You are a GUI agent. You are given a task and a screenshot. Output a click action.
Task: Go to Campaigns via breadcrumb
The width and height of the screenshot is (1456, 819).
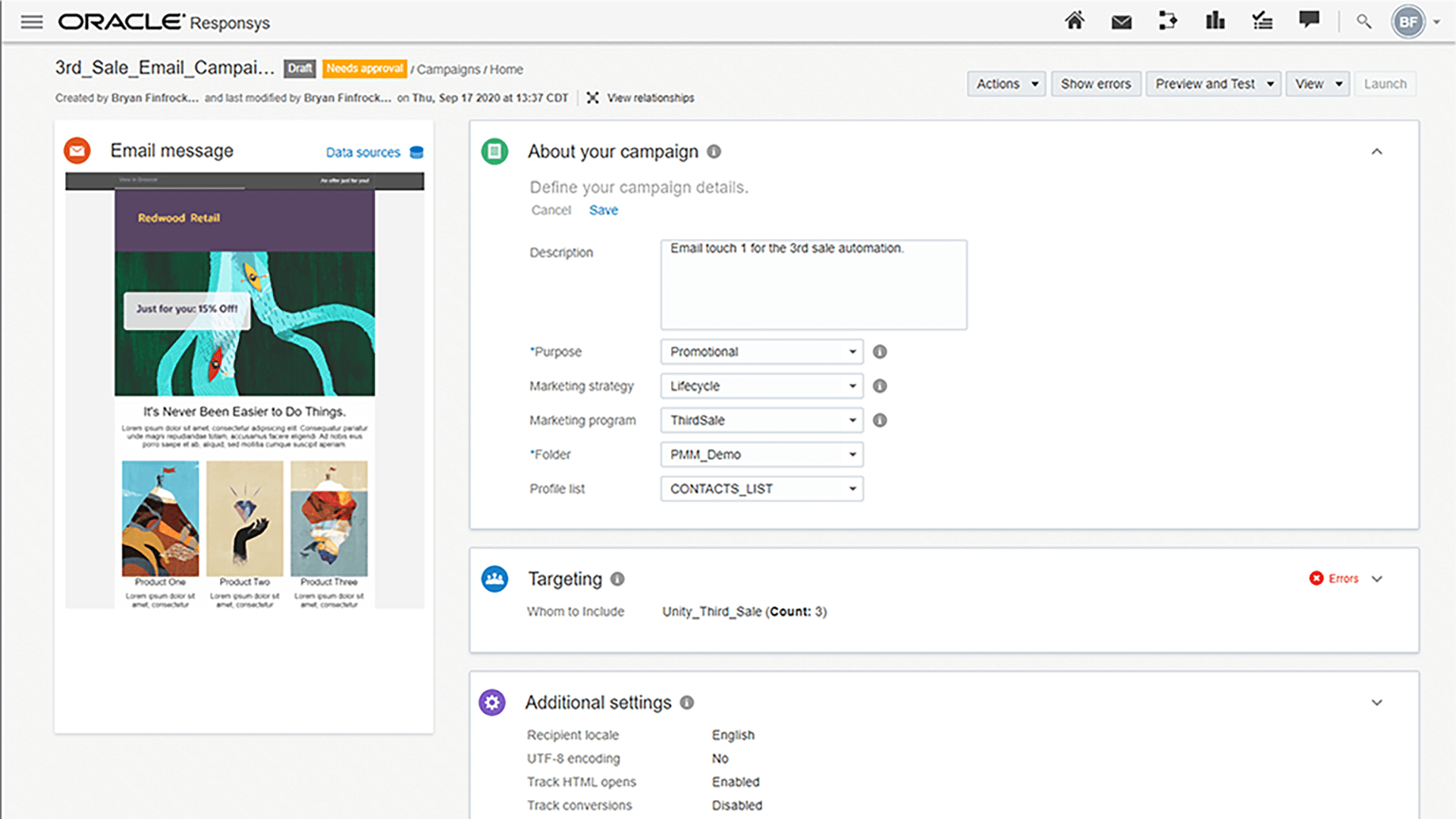click(x=450, y=69)
